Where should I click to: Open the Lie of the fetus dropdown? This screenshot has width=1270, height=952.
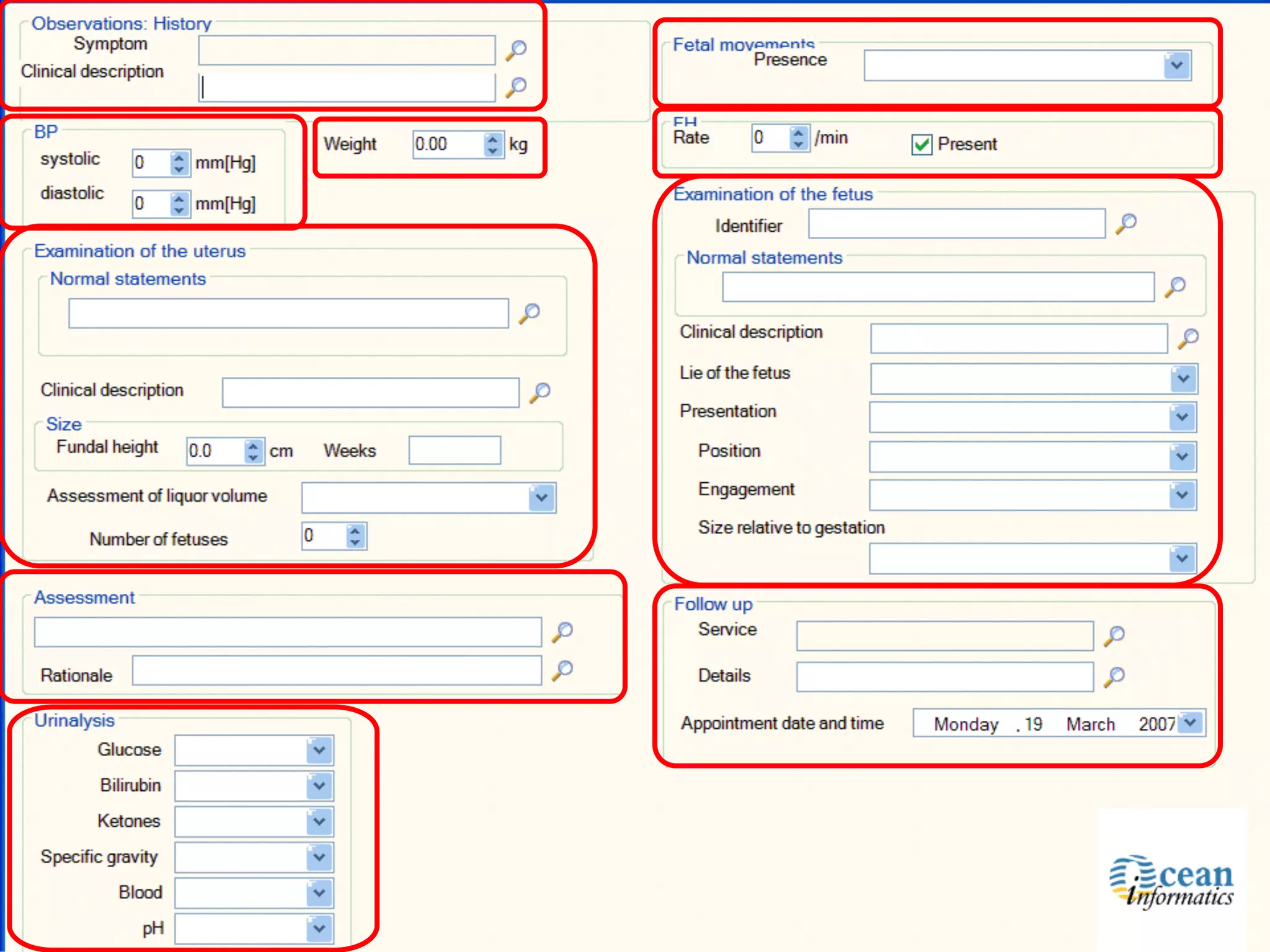(x=1183, y=379)
